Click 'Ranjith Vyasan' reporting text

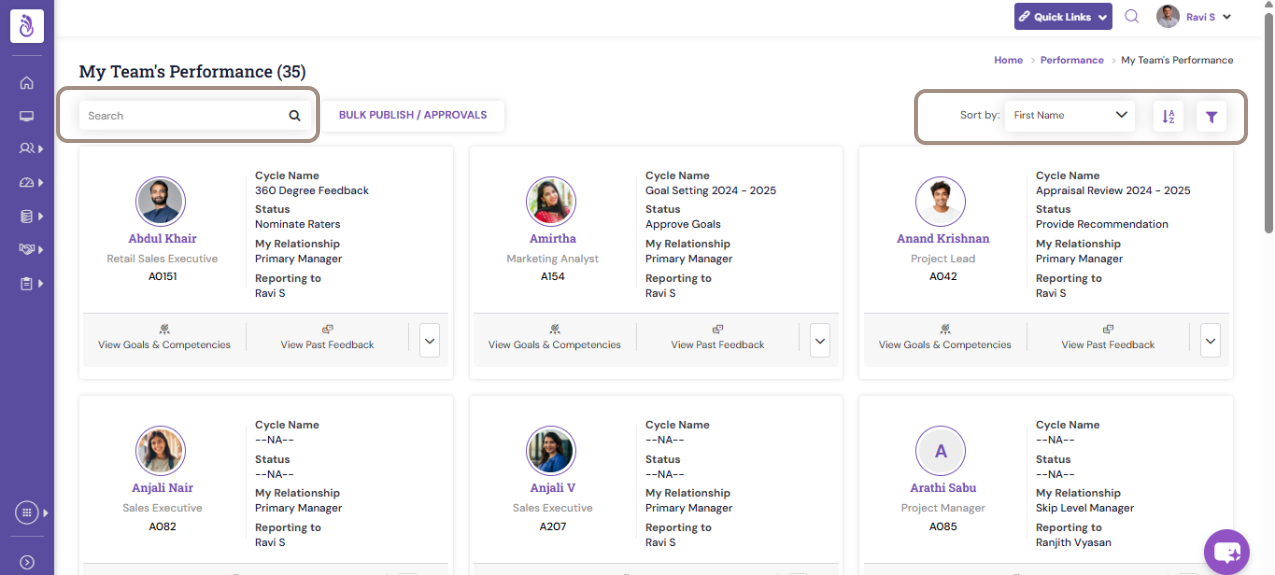pyautogui.click(x=1073, y=542)
